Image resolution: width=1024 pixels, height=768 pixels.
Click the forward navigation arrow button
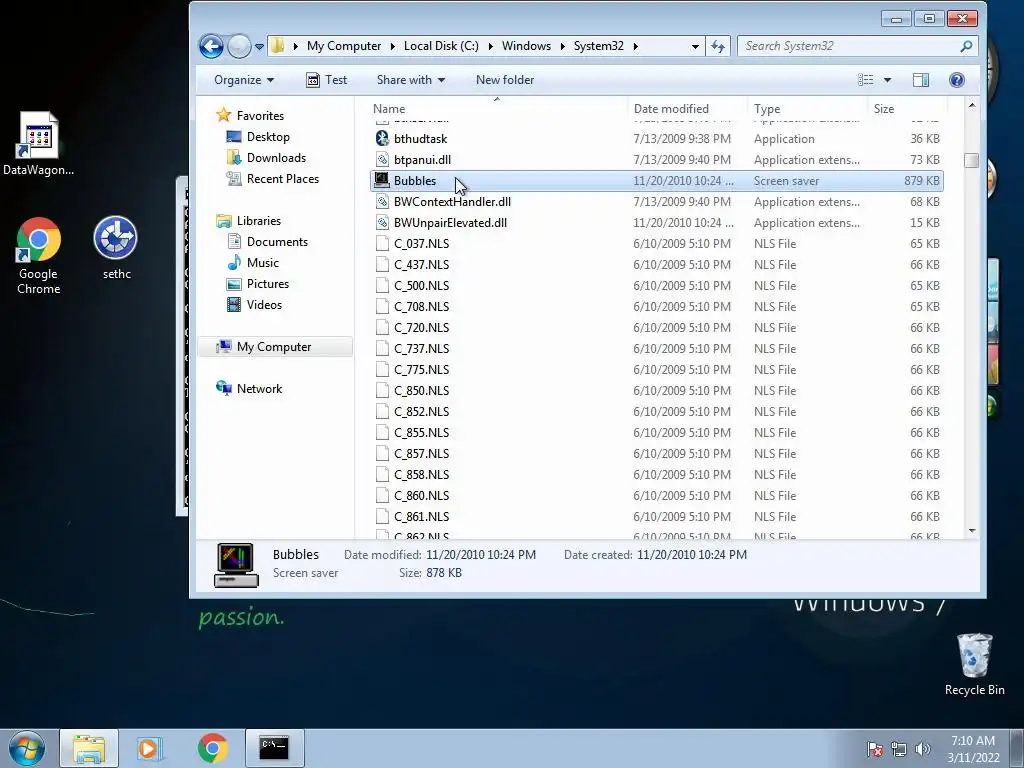240,46
